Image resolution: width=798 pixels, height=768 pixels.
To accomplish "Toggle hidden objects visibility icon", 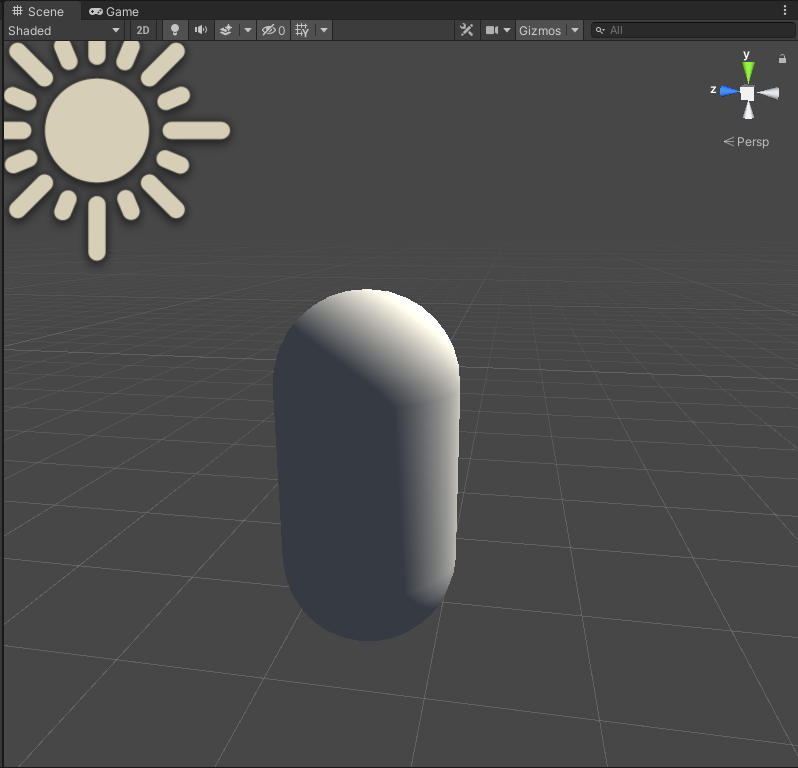I will click(273, 31).
